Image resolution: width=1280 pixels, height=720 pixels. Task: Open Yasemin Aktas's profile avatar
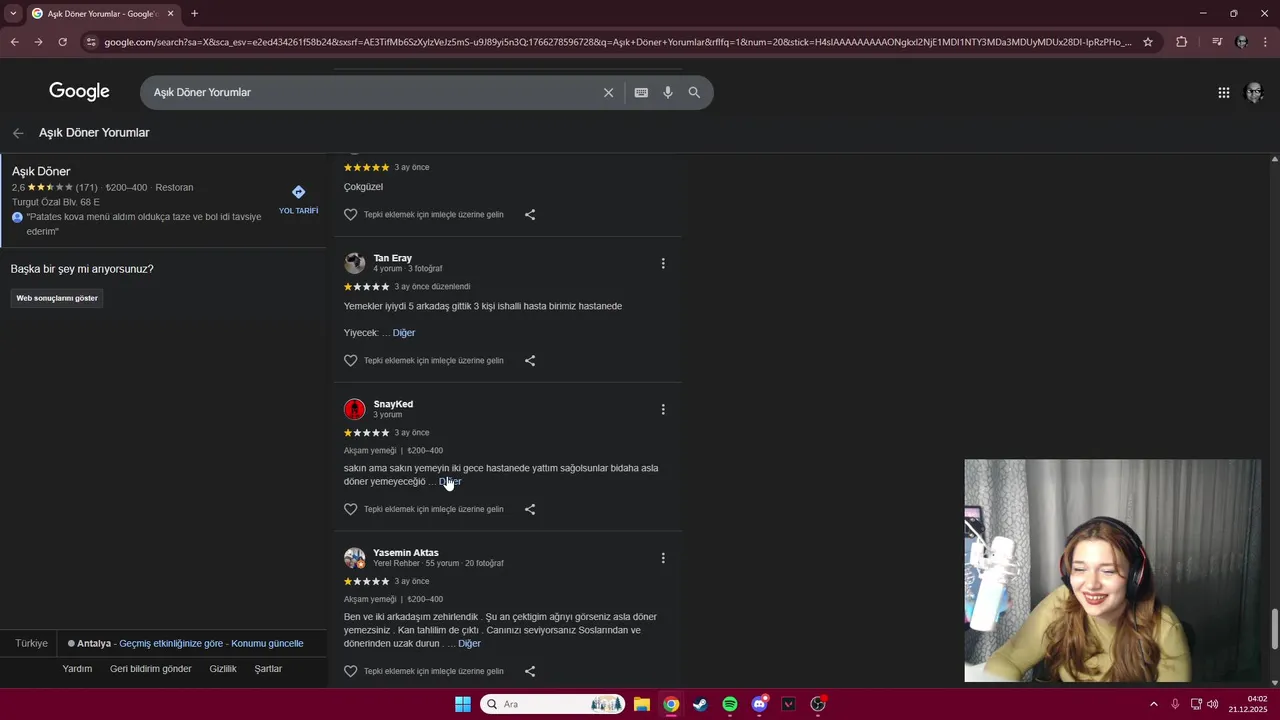coord(355,558)
